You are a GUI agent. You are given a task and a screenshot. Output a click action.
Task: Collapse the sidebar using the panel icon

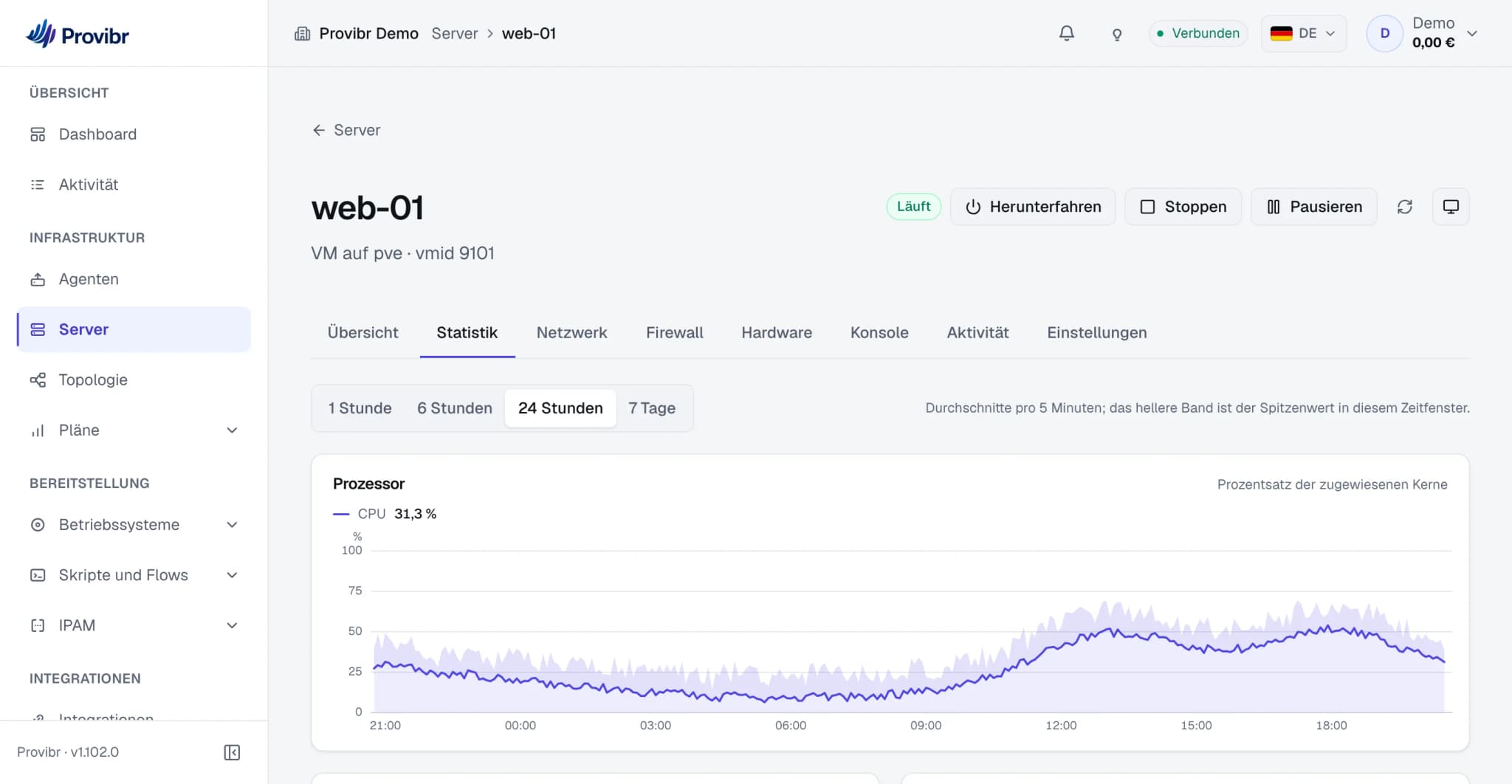232,752
